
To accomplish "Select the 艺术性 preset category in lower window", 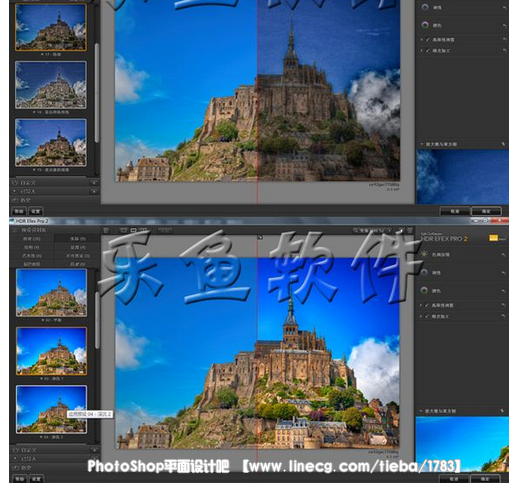I will point(32,255).
